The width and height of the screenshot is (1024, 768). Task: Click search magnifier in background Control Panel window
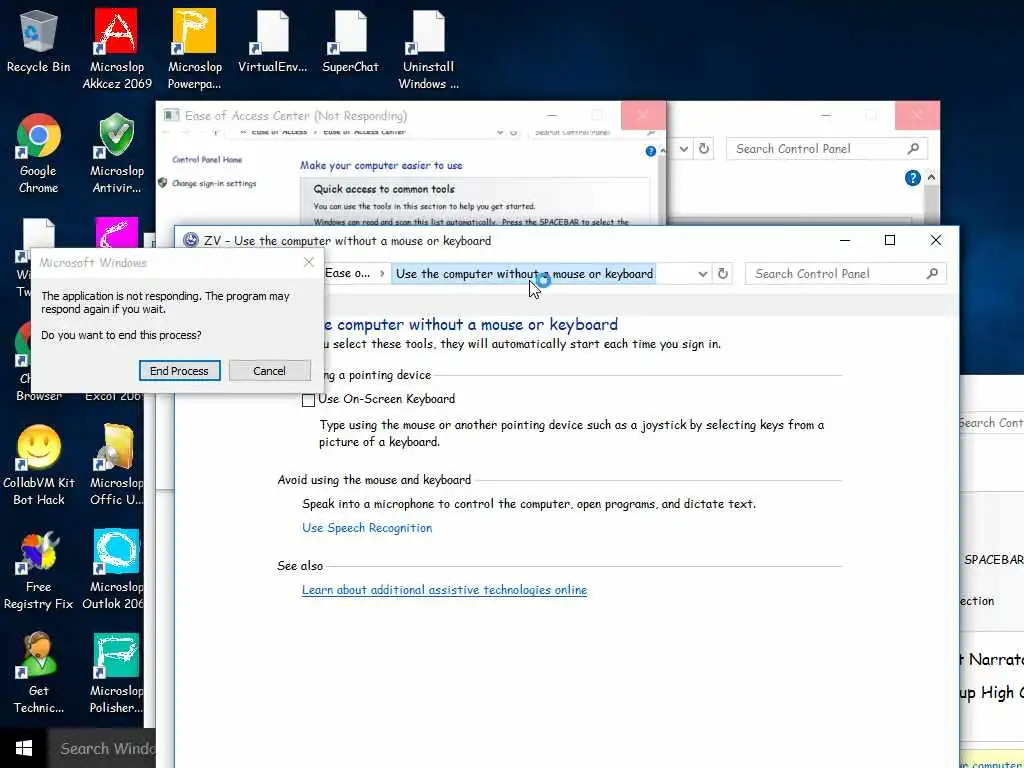[x=913, y=148]
